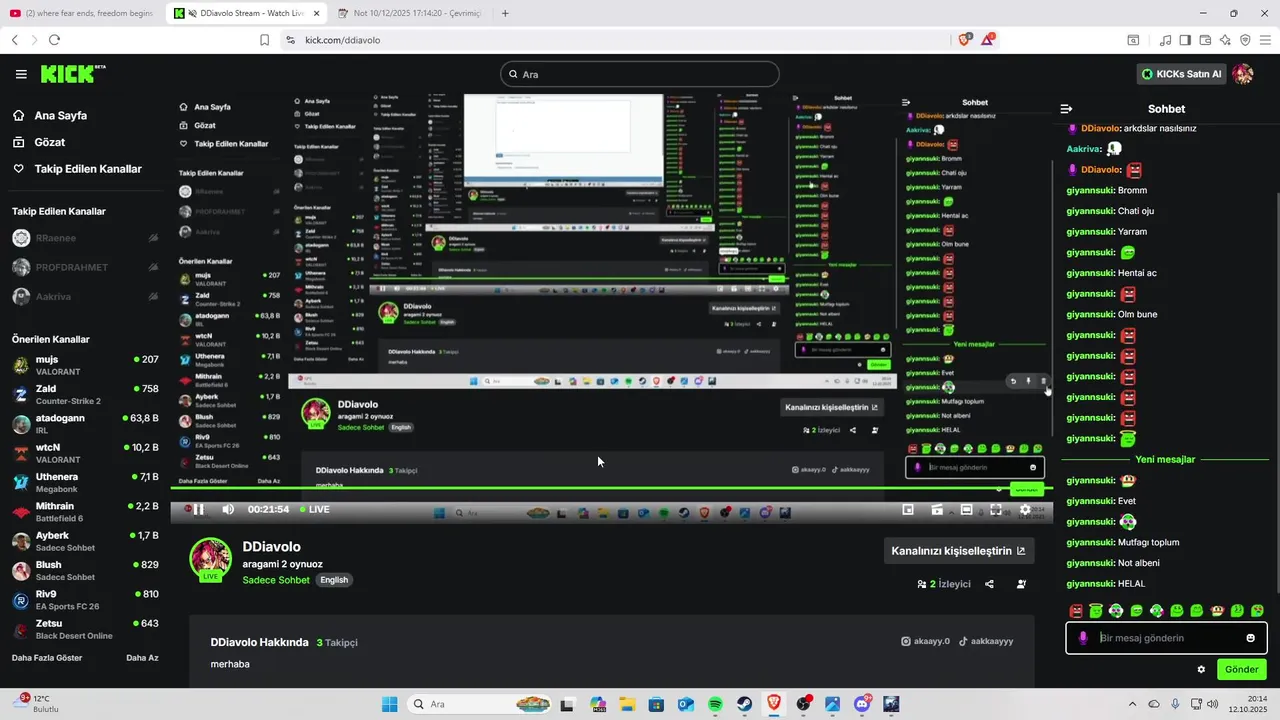Open Brave VPN shield icon
Viewport: 1280px width, 720px height.
(x=1245, y=40)
